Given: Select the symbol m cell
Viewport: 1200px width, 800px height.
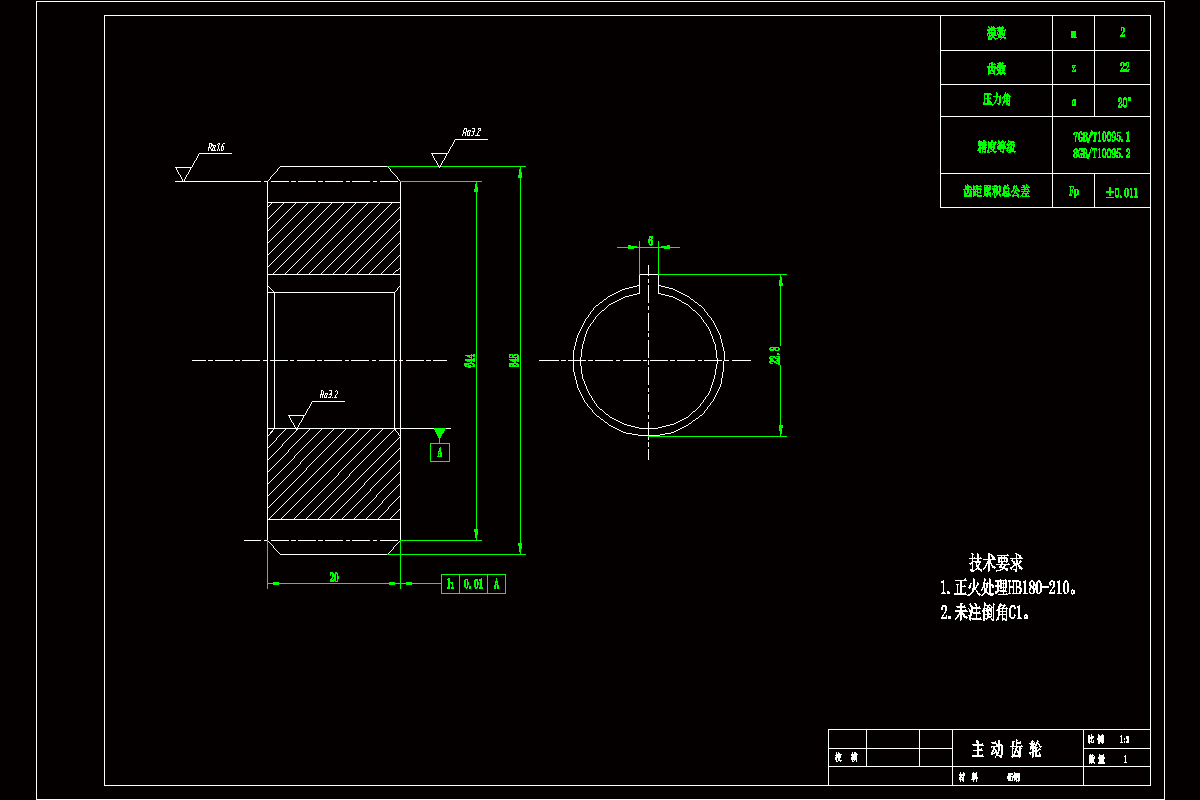Looking at the screenshot, I should [1074, 33].
